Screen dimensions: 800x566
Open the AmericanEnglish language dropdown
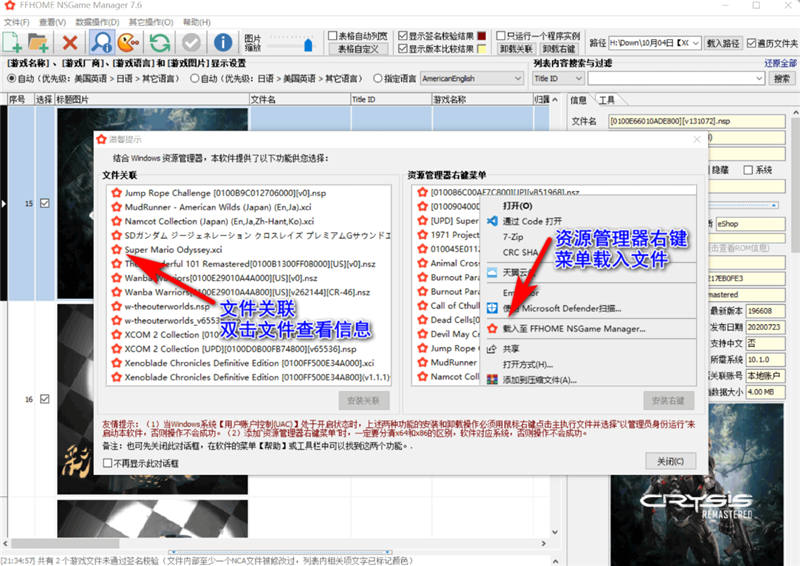(x=472, y=79)
